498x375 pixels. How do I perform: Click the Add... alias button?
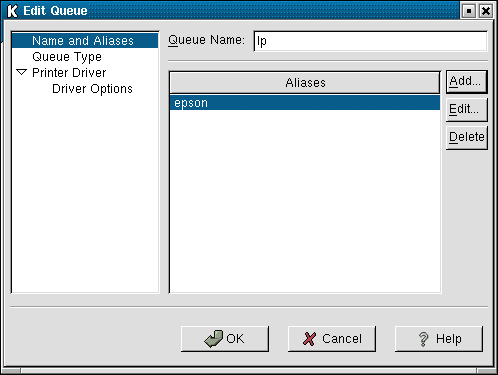point(466,81)
